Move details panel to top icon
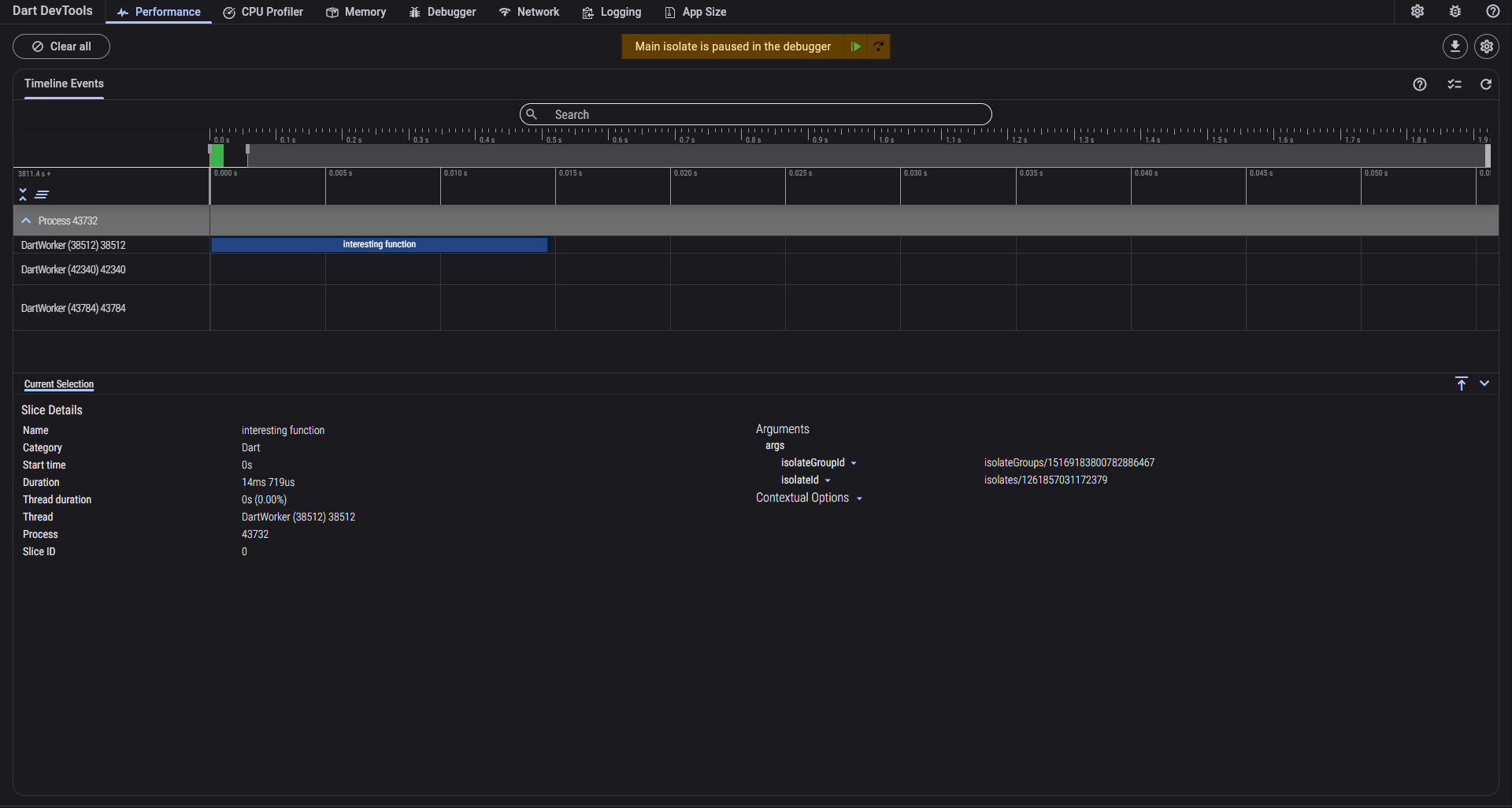The image size is (1512, 808). [x=1462, y=384]
